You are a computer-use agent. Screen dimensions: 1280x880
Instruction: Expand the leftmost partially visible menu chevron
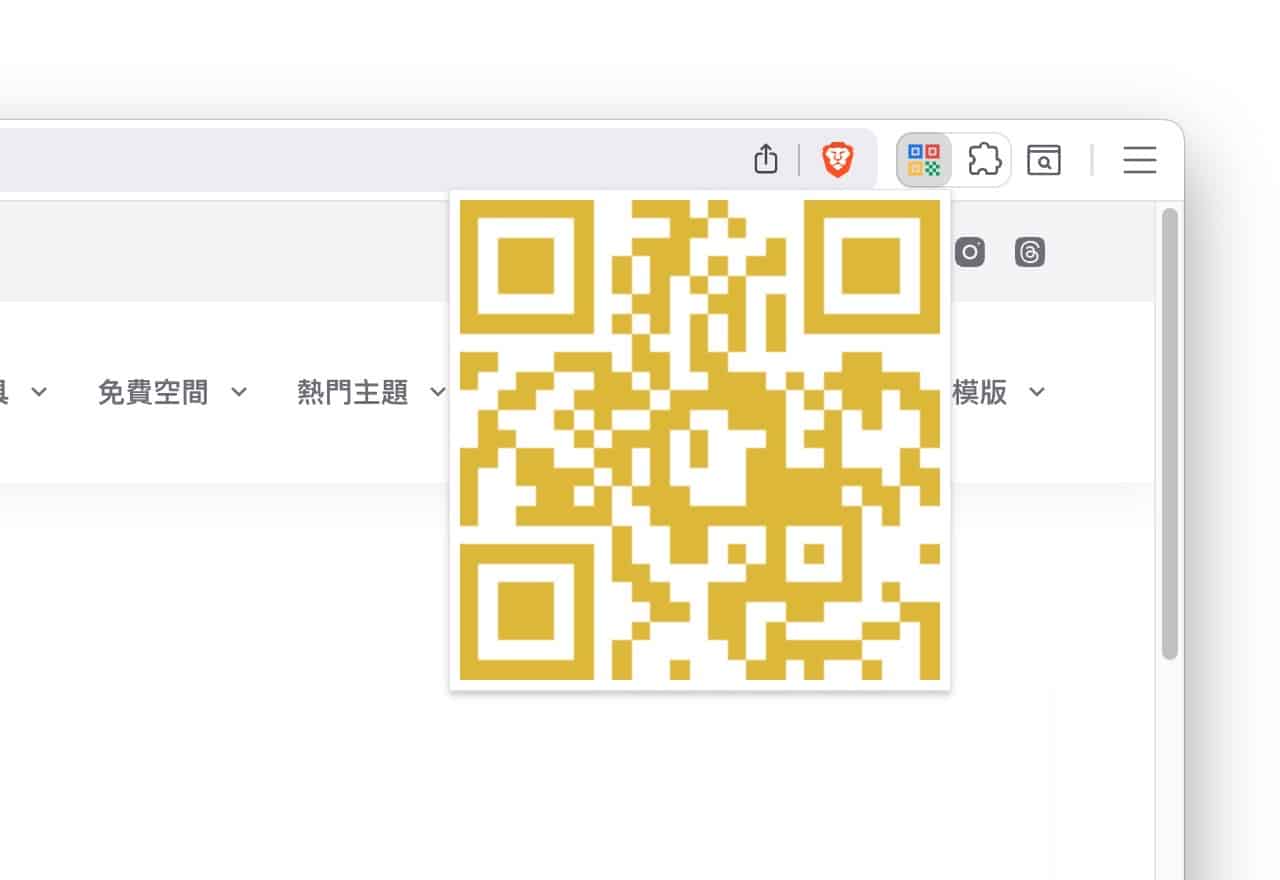[x=39, y=392]
